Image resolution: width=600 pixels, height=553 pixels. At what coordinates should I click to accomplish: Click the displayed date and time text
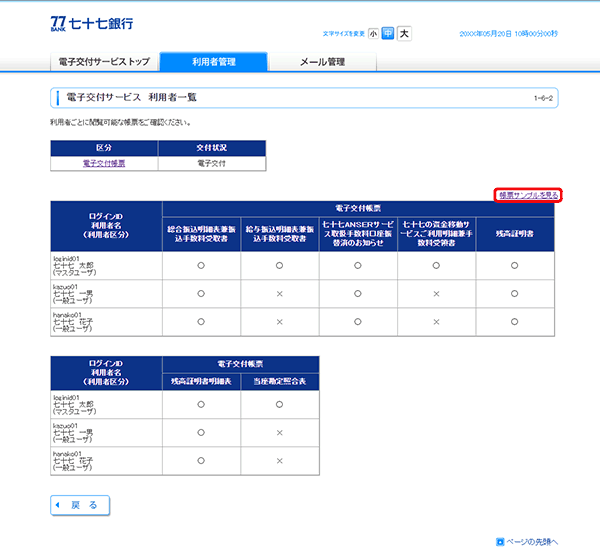click(509, 34)
